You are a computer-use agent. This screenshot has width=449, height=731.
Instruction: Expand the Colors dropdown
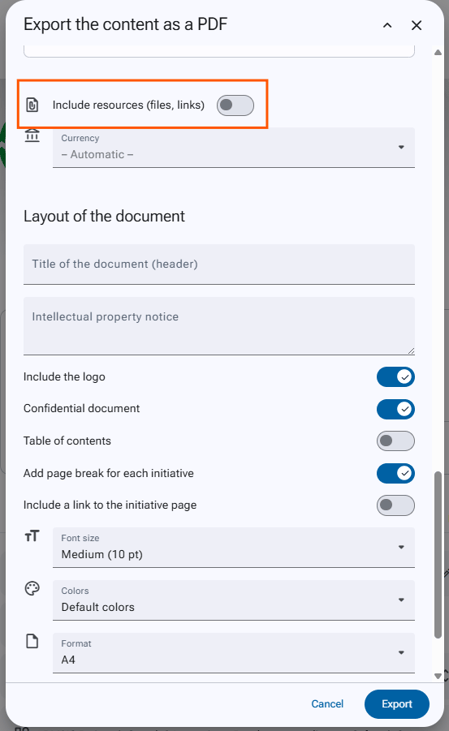(x=234, y=600)
